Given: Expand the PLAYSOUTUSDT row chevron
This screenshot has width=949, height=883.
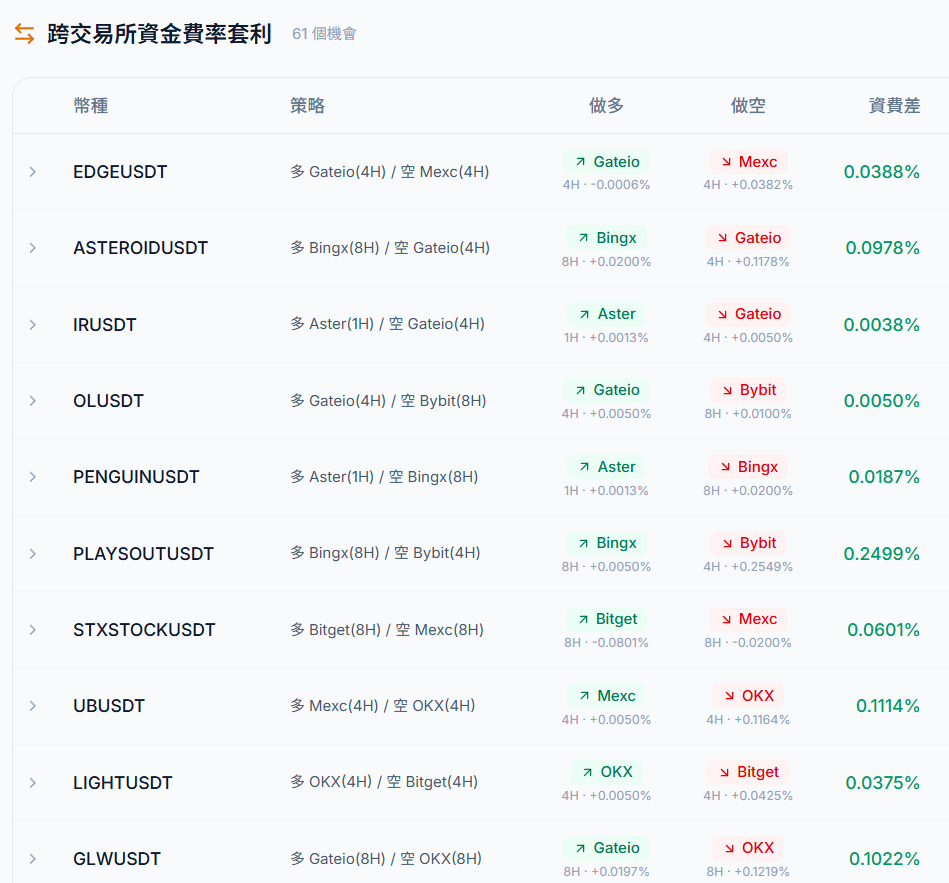Looking at the screenshot, I should coord(33,554).
